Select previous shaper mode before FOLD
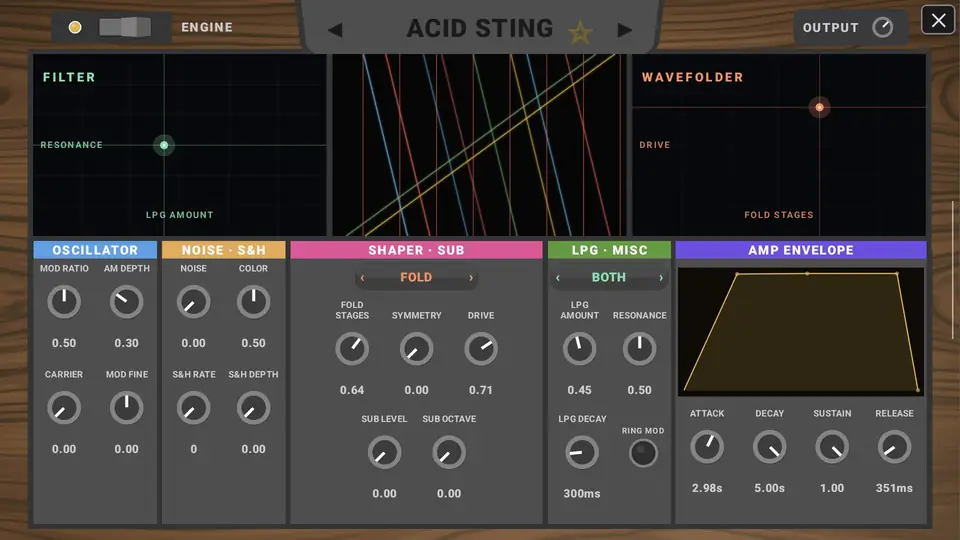Image resolution: width=960 pixels, height=540 pixels. (x=362, y=278)
